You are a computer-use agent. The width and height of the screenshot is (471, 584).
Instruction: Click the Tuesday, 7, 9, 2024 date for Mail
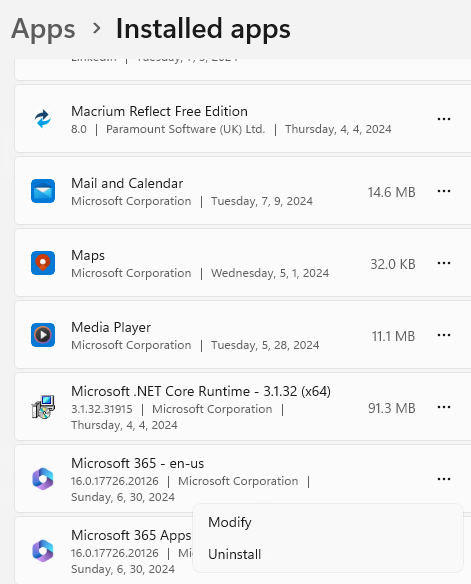[x=262, y=201]
